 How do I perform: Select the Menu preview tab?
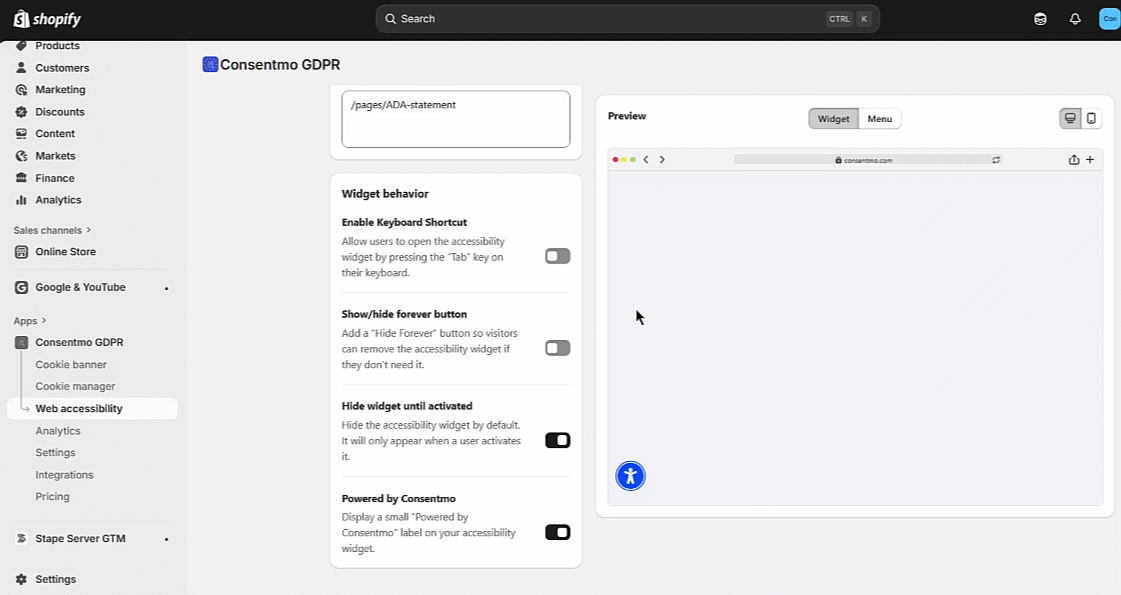[880, 119]
